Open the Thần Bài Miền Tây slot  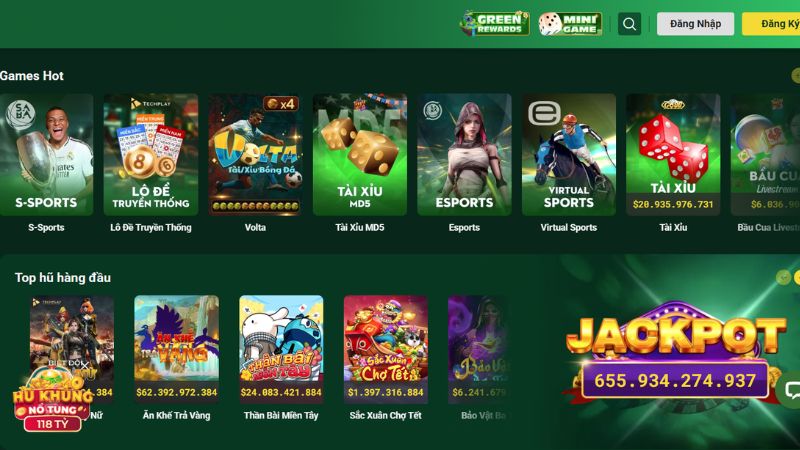coord(281,349)
